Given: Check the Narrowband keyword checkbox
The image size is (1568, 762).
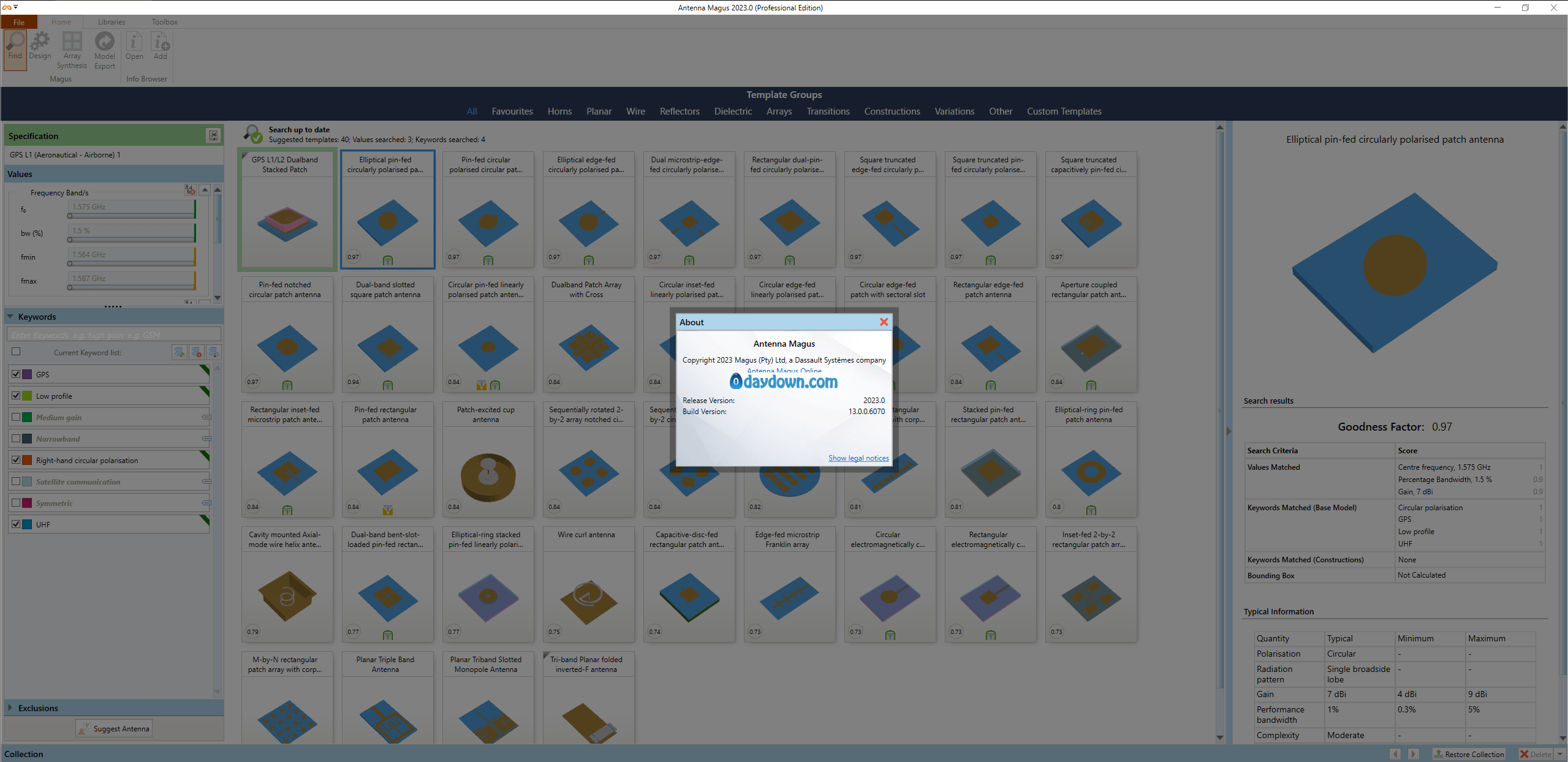Looking at the screenshot, I should pyautogui.click(x=16, y=439).
